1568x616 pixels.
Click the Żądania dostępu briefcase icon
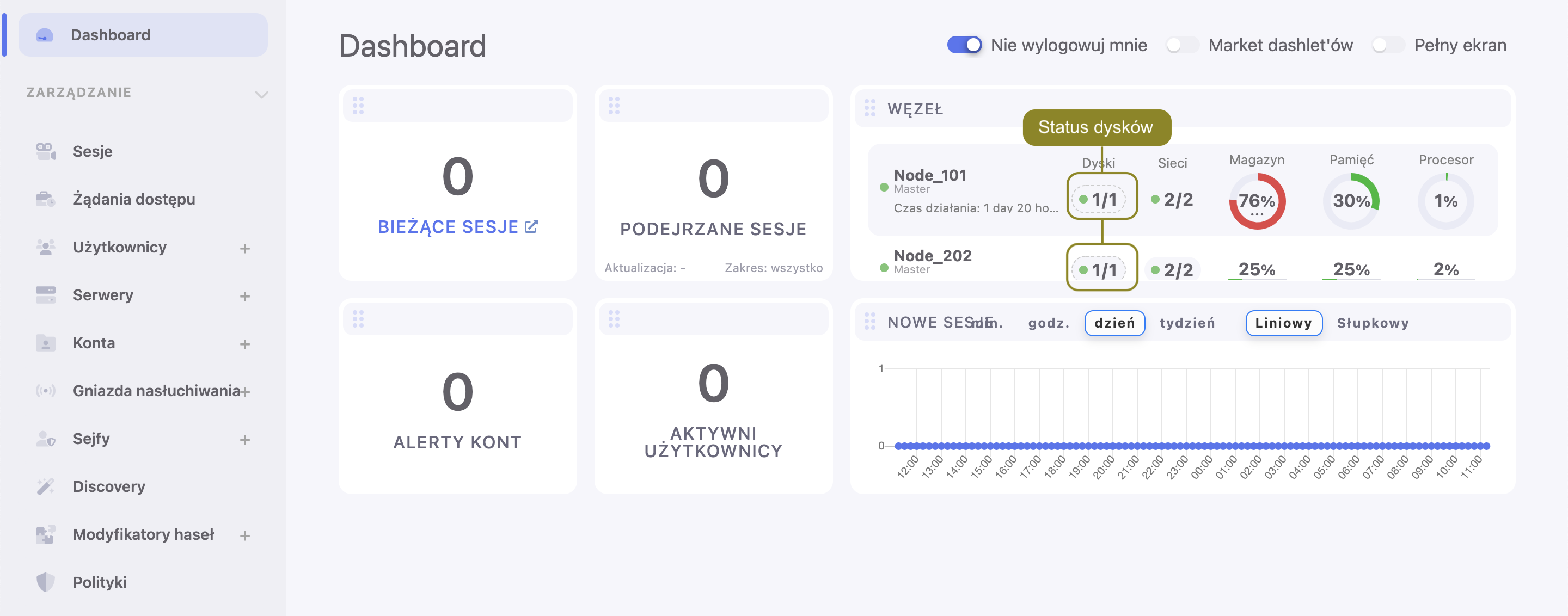click(46, 199)
